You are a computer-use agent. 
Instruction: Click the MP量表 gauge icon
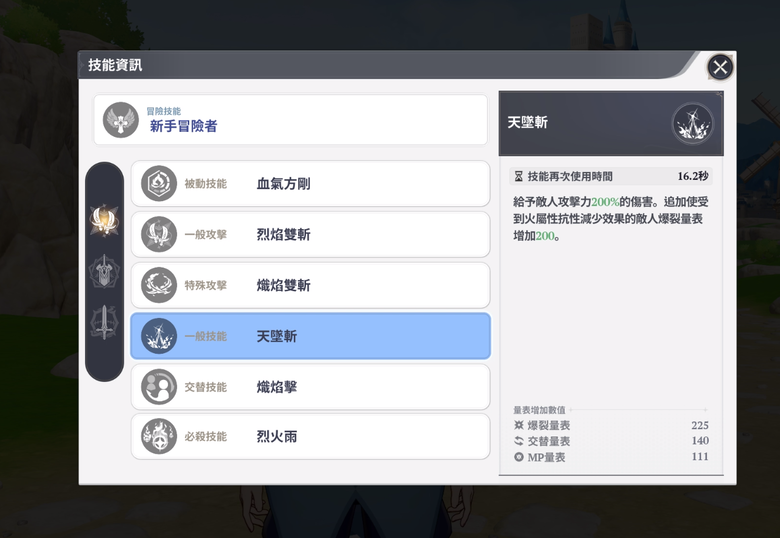coord(519,457)
